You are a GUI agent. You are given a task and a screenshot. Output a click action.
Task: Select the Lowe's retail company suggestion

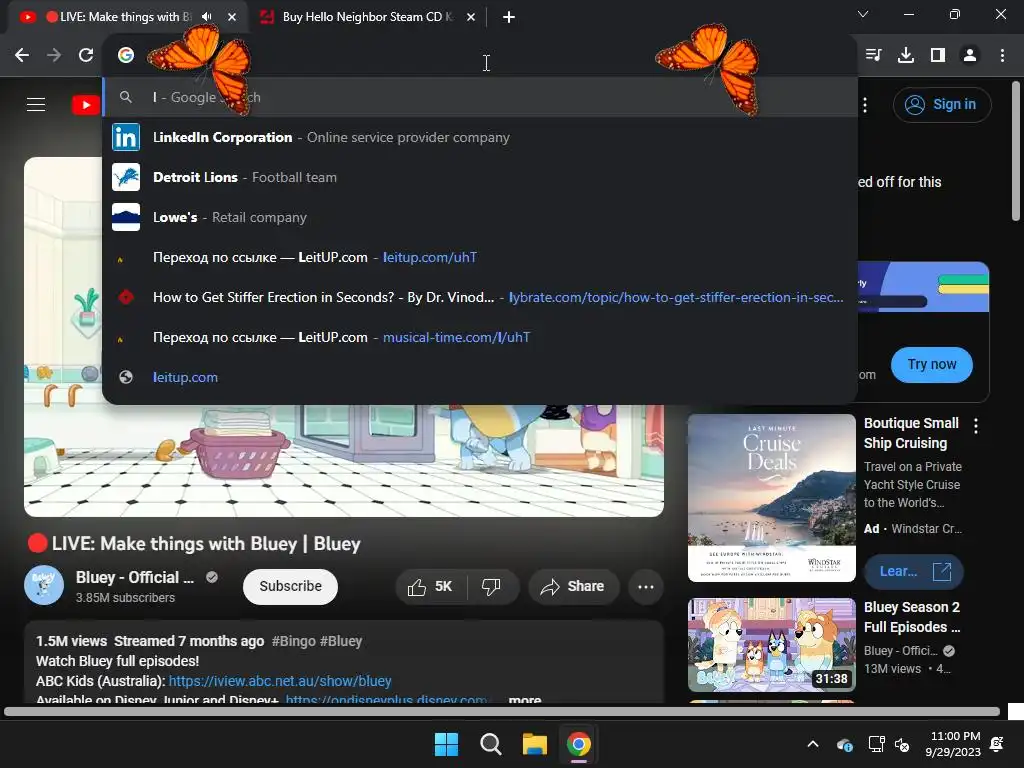[481, 217]
